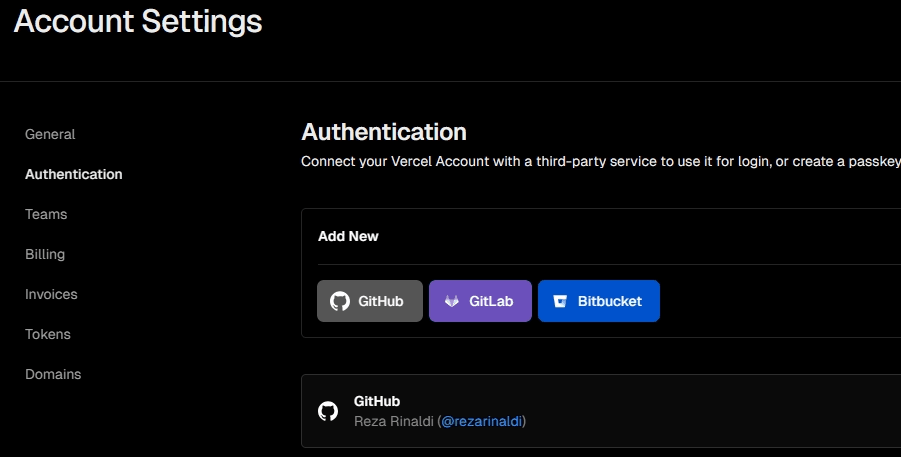Navigate to Domains settings
Image resolution: width=901 pixels, height=457 pixels.
53,374
